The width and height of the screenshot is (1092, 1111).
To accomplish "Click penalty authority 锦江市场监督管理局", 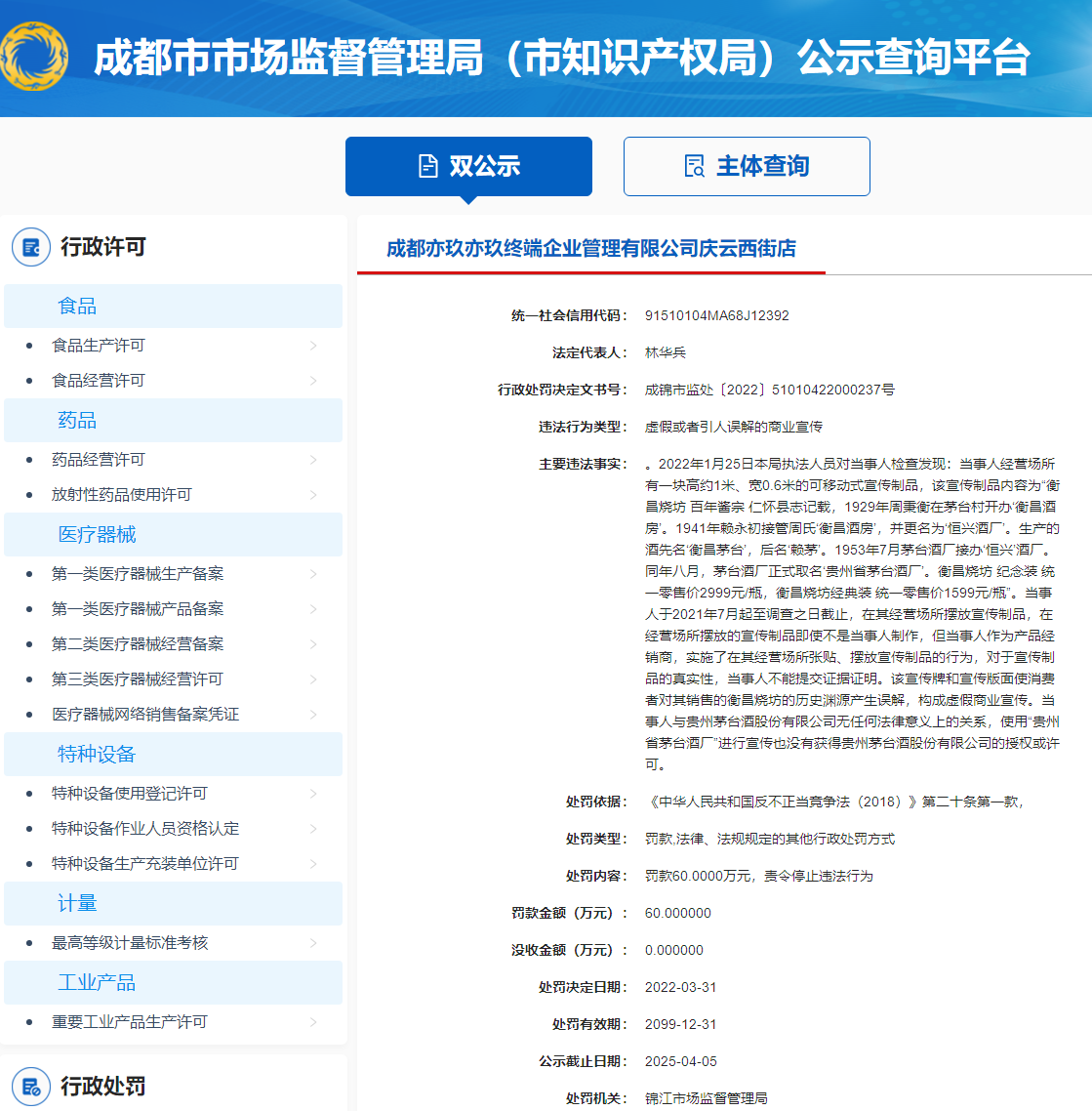I will [707, 1098].
